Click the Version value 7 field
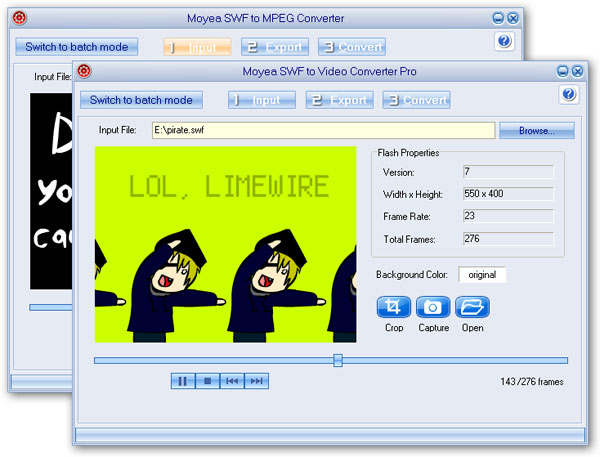Image resolution: width=600 pixels, height=457 pixels. pyautogui.click(x=508, y=172)
